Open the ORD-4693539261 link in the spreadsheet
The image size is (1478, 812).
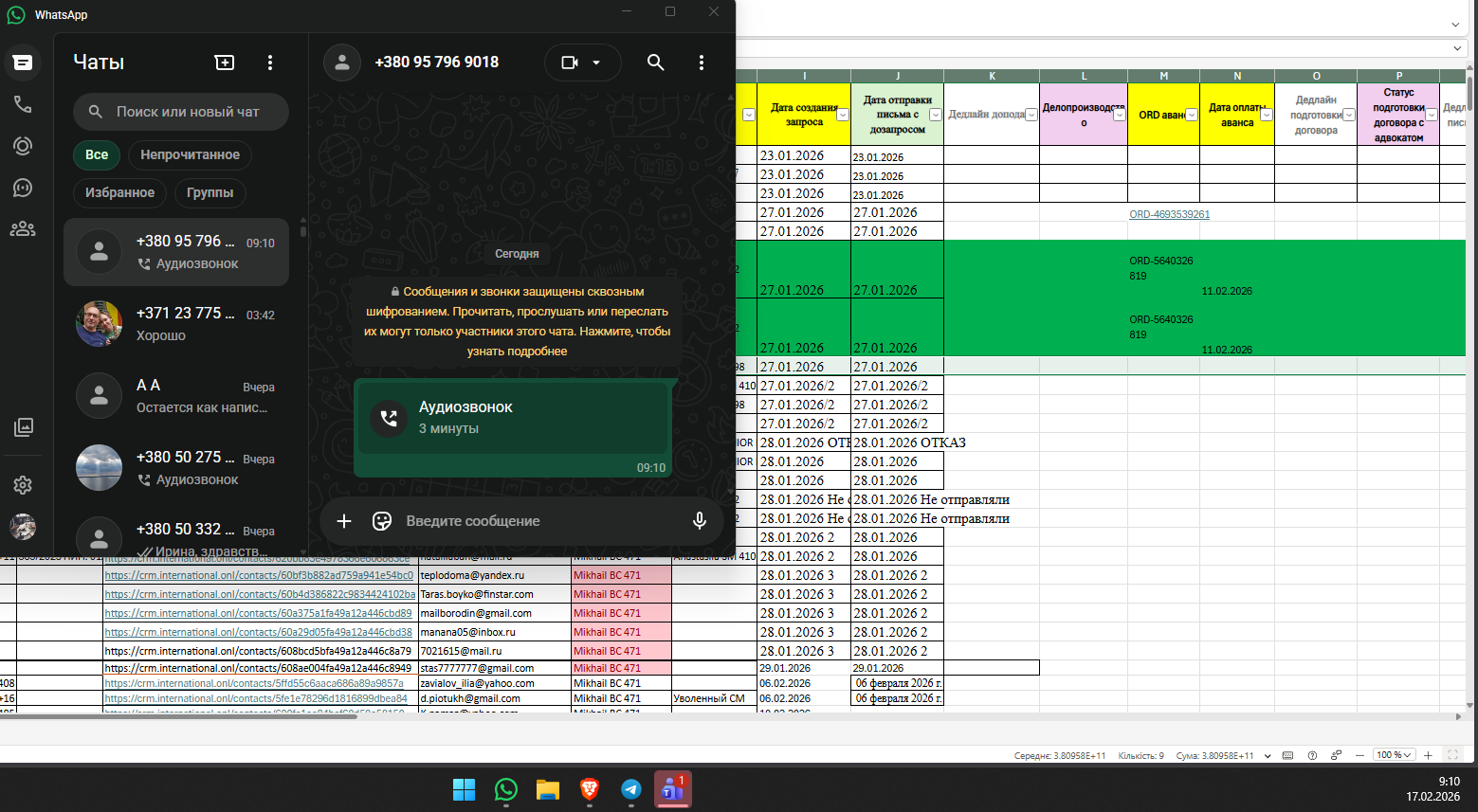coord(1169,214)
